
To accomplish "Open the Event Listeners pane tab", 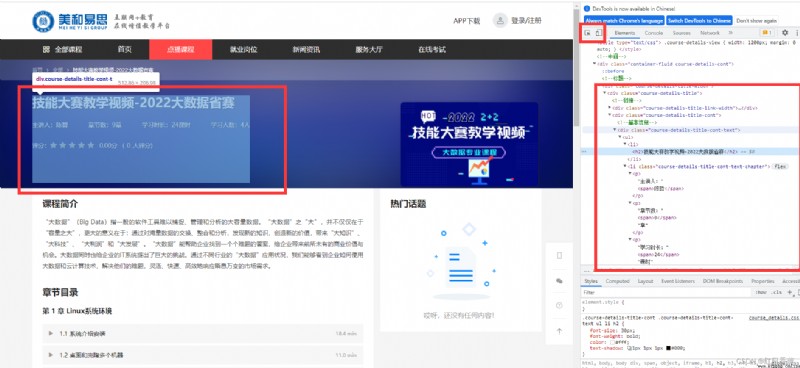I will pyautogui.click(x=678, y=281).
